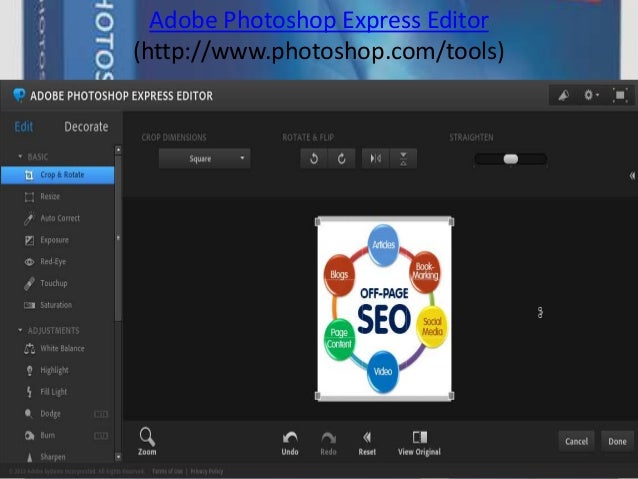Click the bottom-left crop handle
The width and height of the screenshot is (638, 479).
[318, 396]
